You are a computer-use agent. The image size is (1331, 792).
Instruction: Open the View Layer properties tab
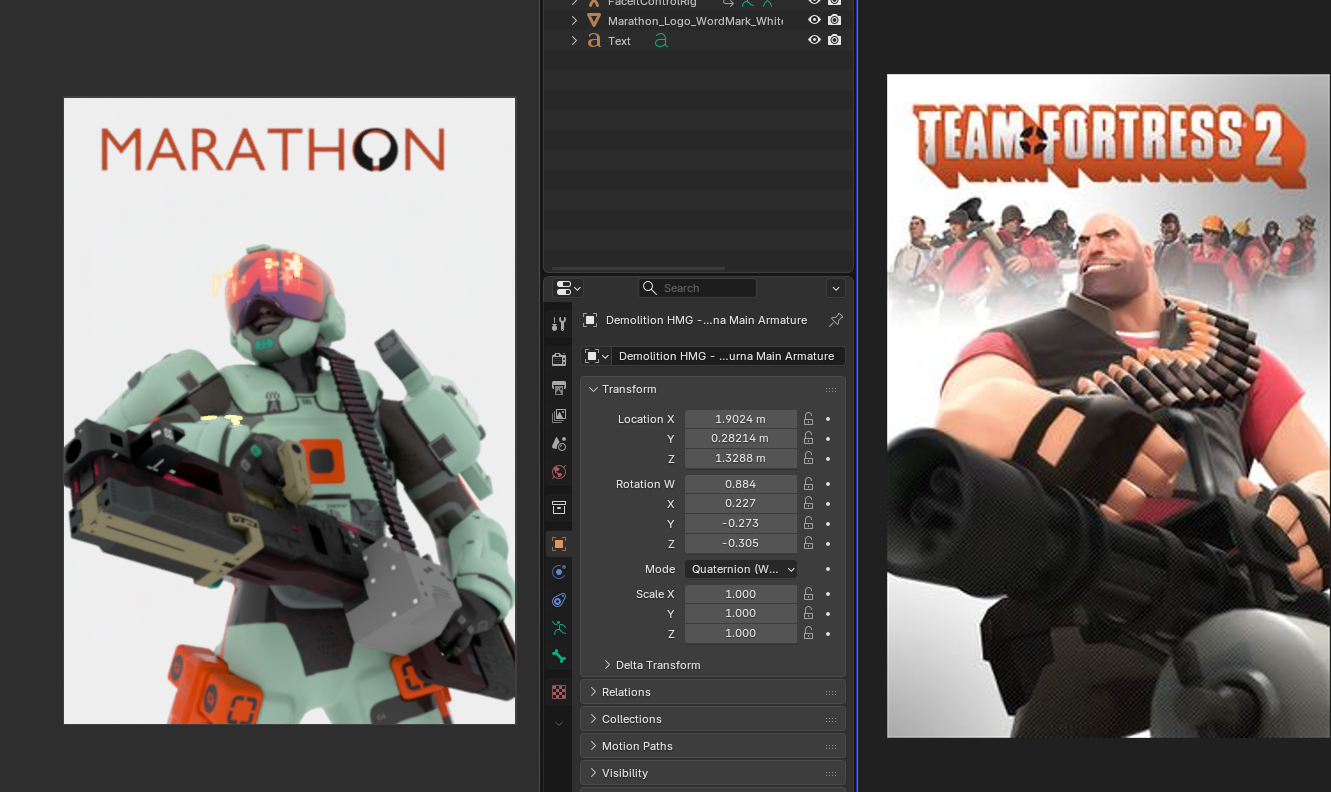(559, 415)
